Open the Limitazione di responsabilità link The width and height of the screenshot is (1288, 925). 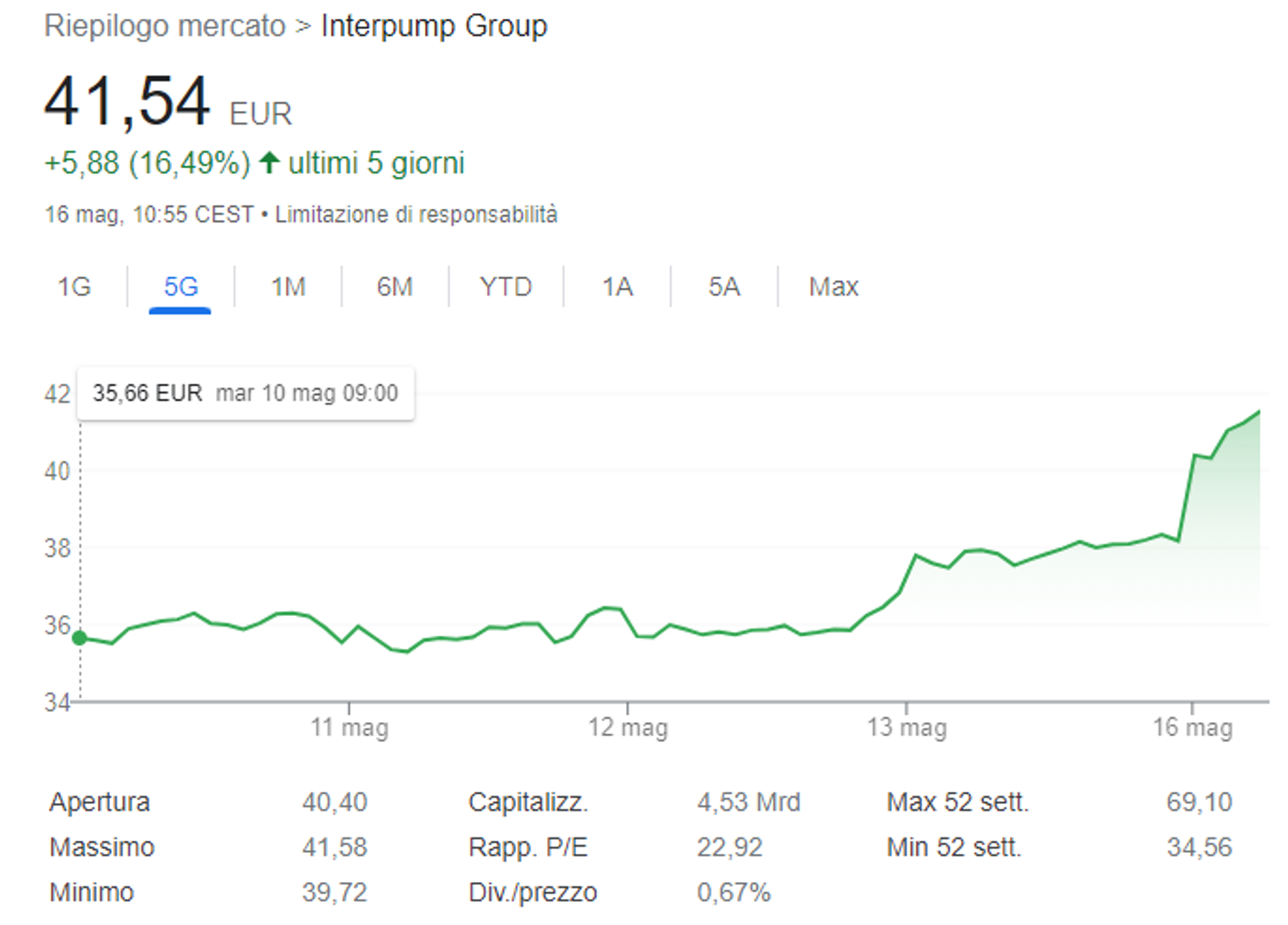416,215
